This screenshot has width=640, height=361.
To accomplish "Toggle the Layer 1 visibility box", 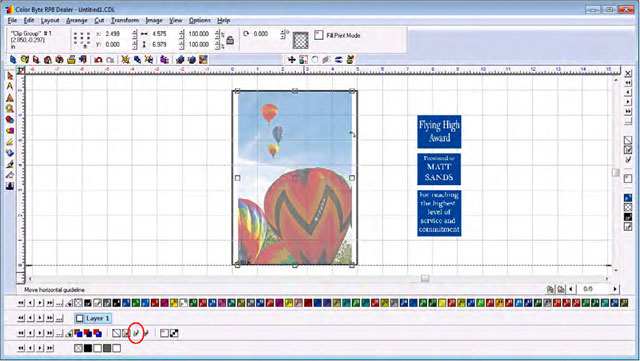I will pyautogui.click(x=80, y=318).
